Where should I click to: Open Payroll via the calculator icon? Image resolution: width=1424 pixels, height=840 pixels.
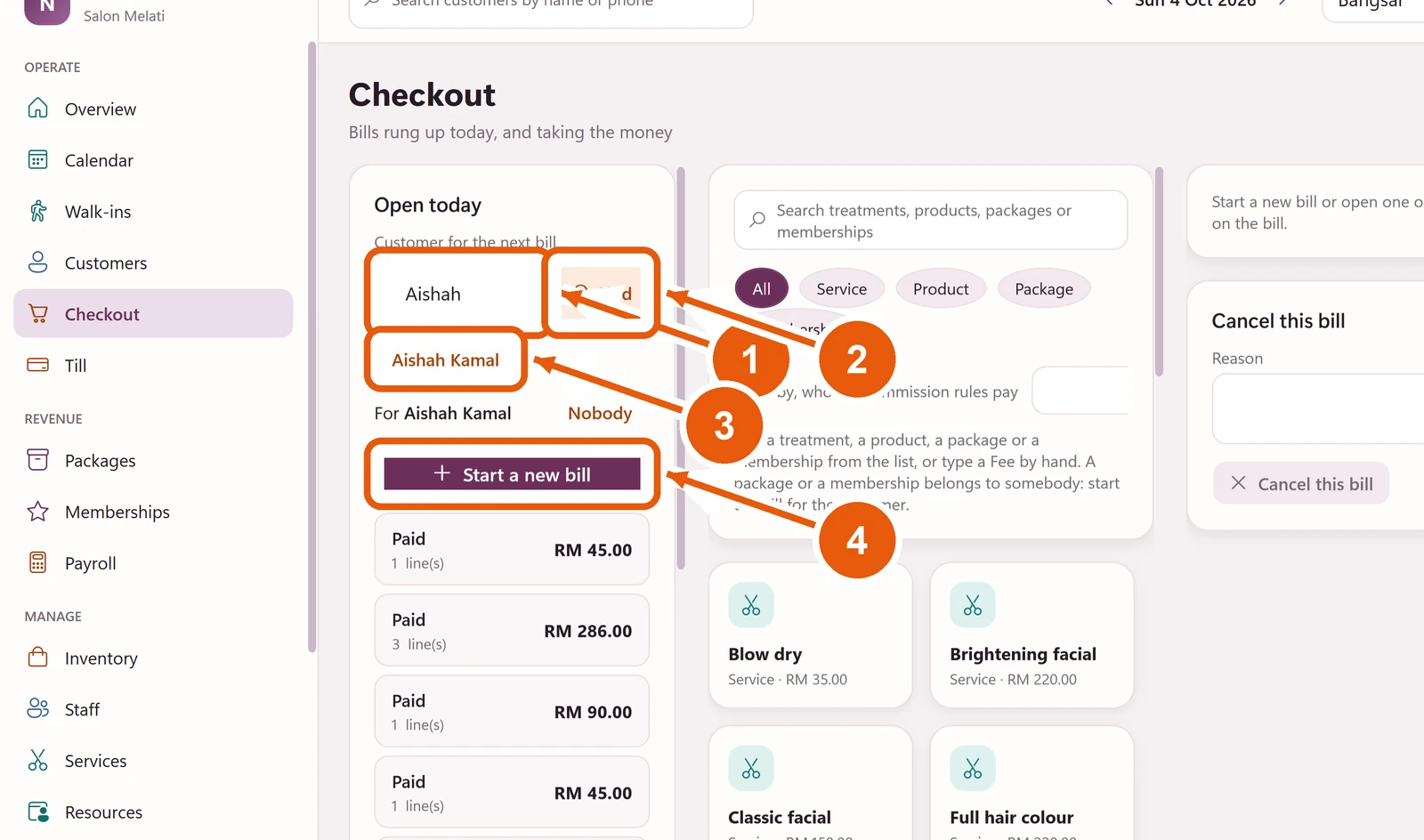(x=37, y=562)
